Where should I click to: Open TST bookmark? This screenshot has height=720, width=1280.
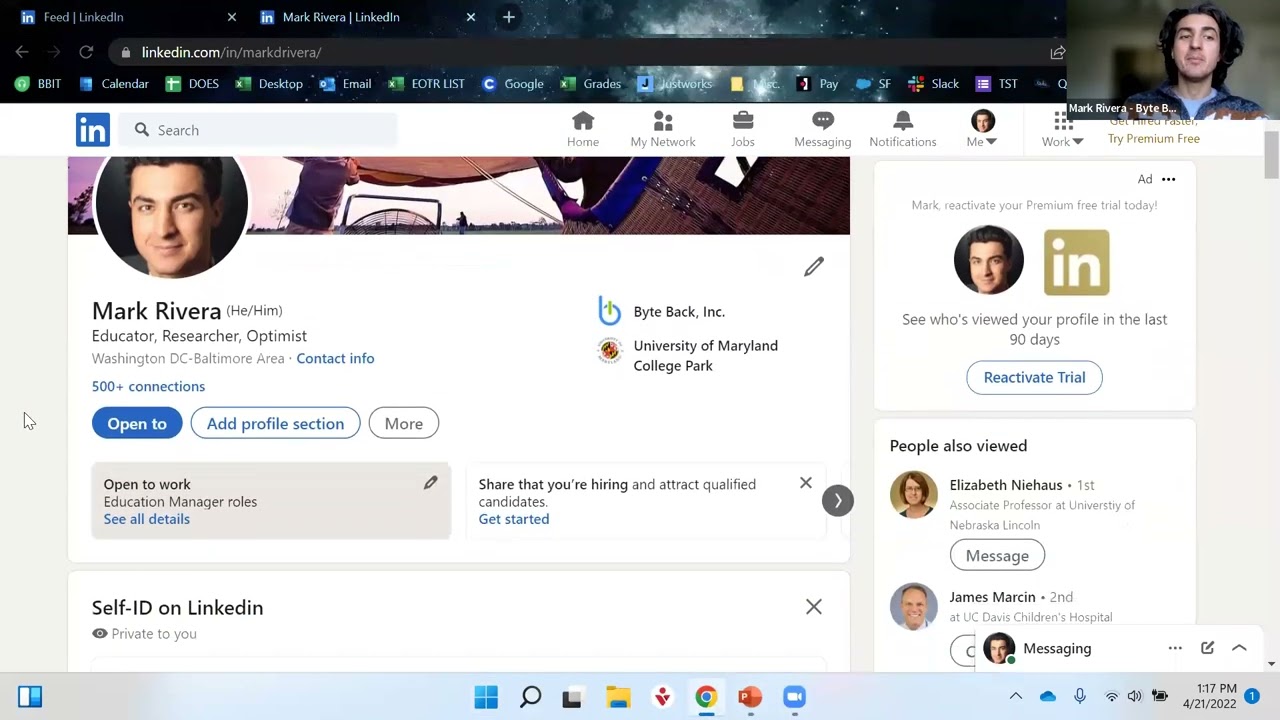996,84
